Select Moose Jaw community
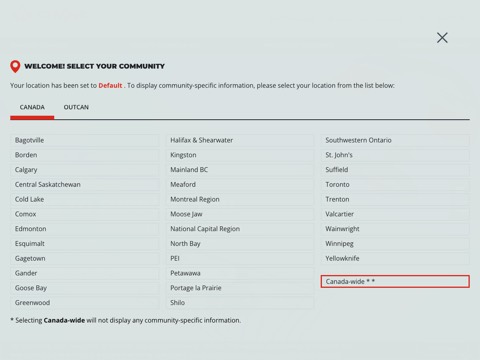Image resolution: width=480 pixels, height=360 pixels. point(240,214)
